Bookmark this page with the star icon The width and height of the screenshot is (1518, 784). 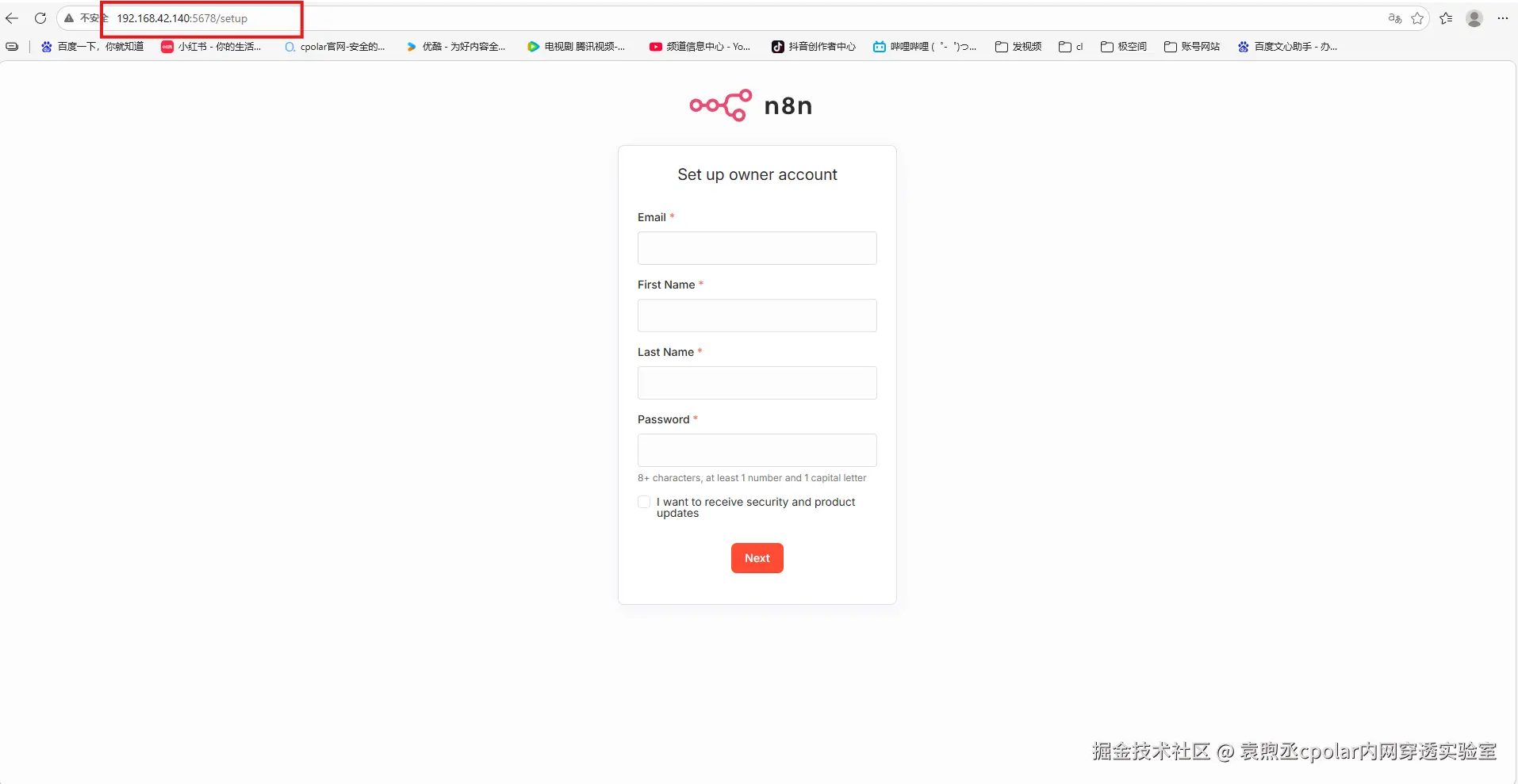coord(1417,18)
